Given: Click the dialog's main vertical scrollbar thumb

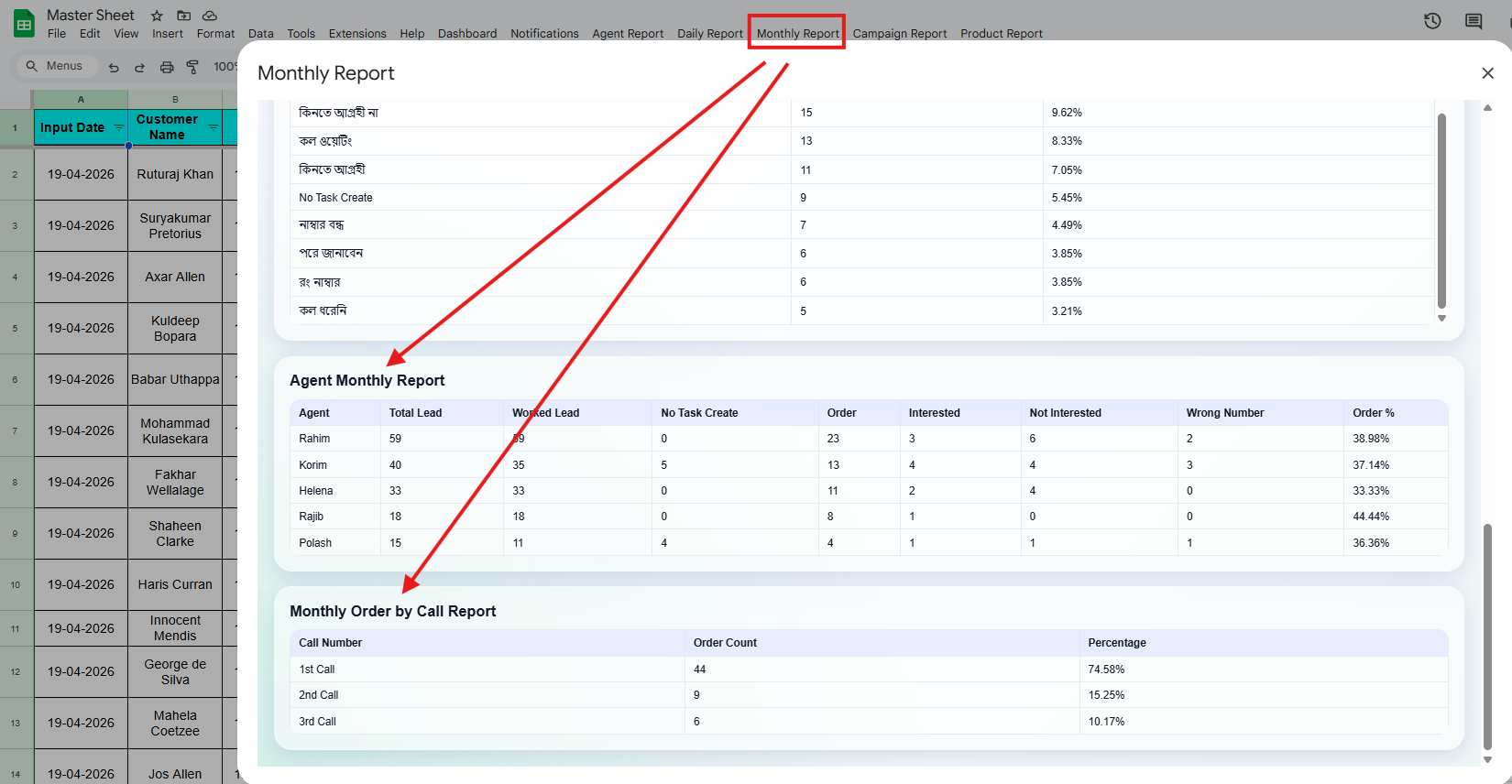Looking at the screenshot, I should [x=1487, y=637].
